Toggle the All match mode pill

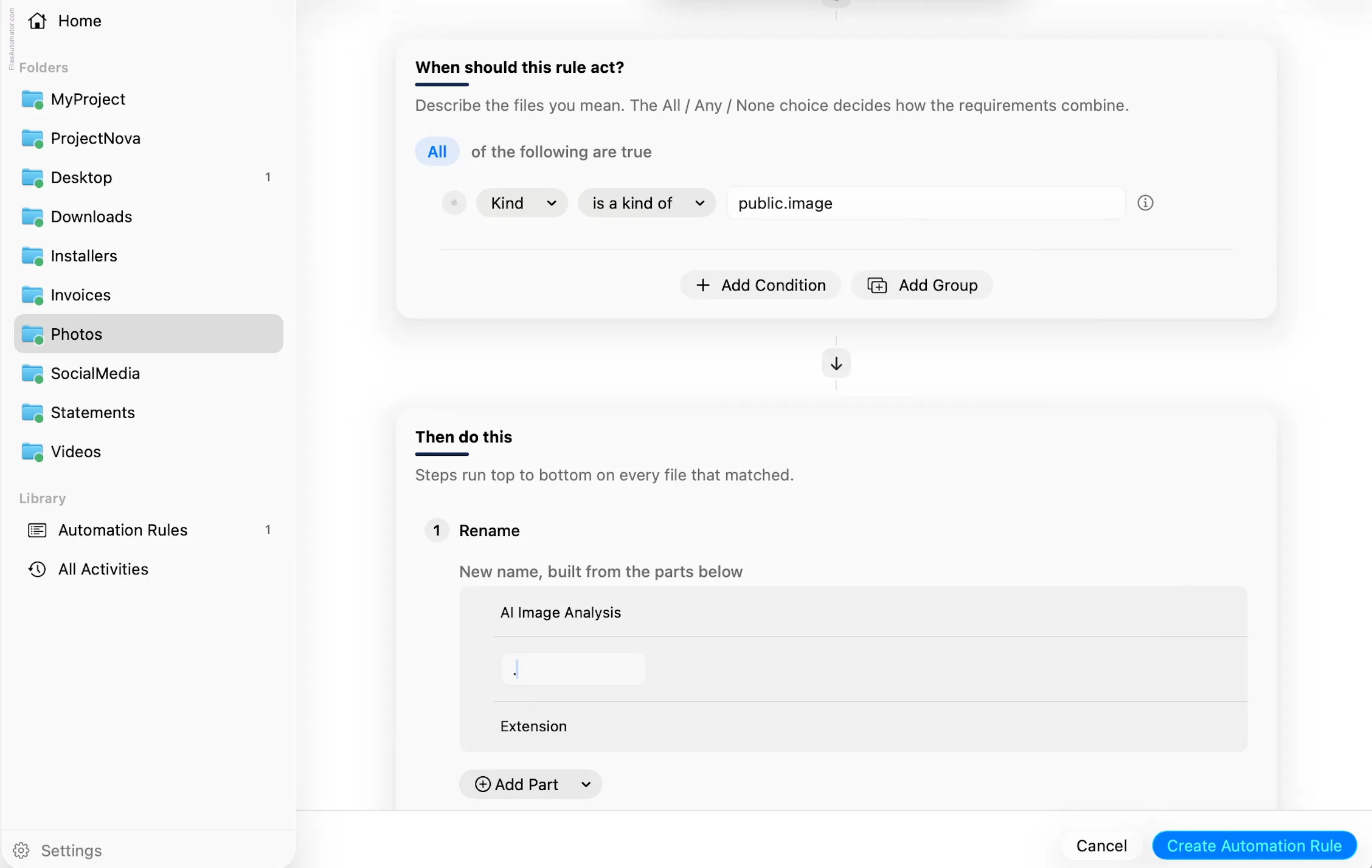pyautogui.click(x=437, y=151)
